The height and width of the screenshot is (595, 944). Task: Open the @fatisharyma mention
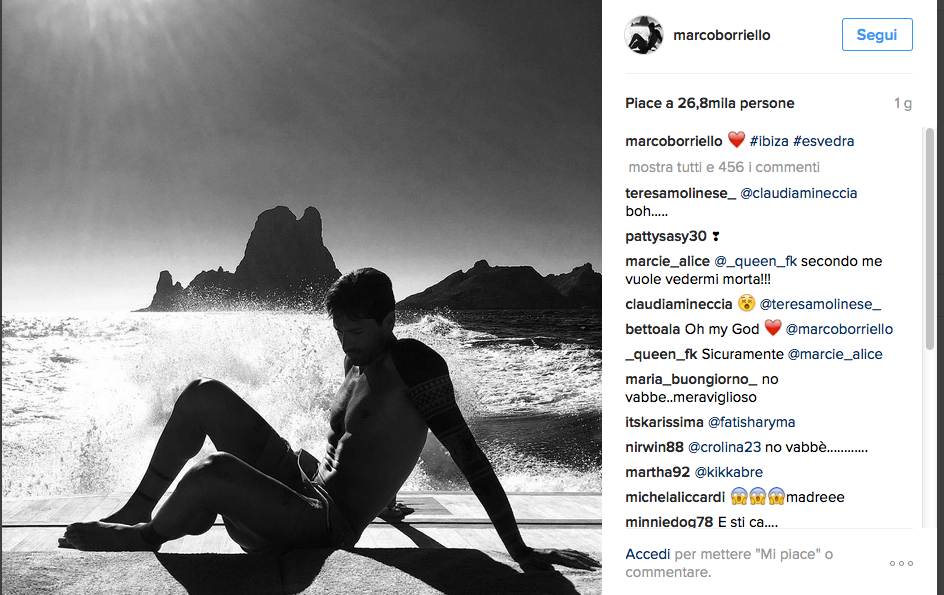[x=751, y=422]
